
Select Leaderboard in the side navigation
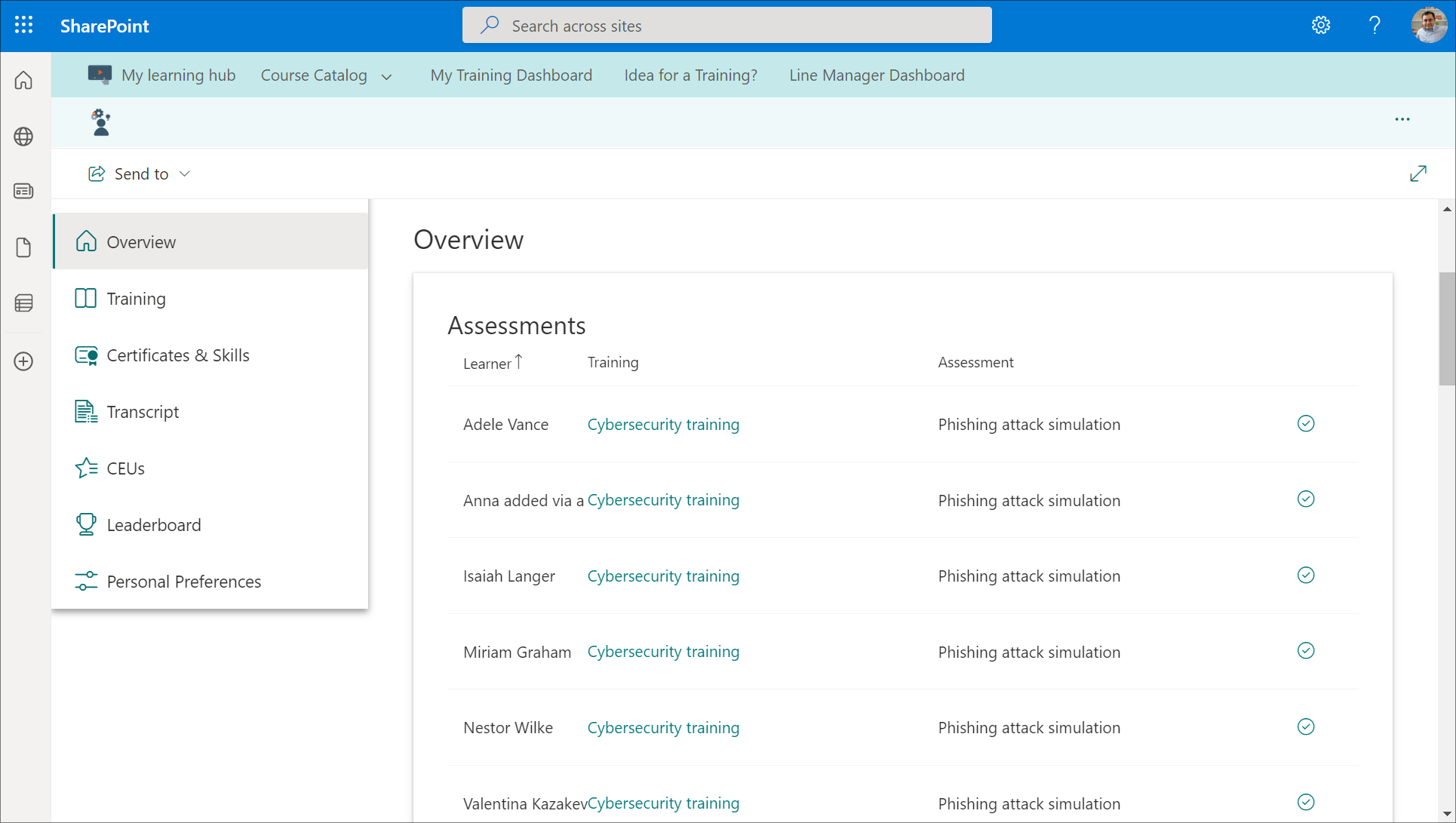point(154,525)
